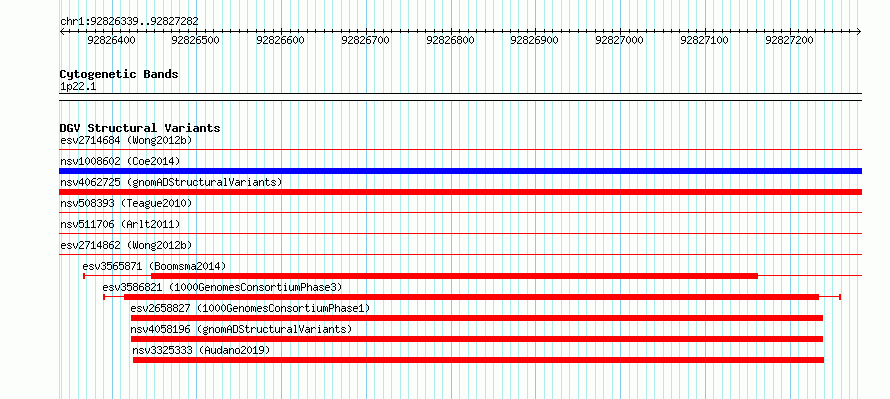Select nsv4058196 gnomADStructuralVariants label
This screenshot has width=890, height=399.
pos(241,329)
